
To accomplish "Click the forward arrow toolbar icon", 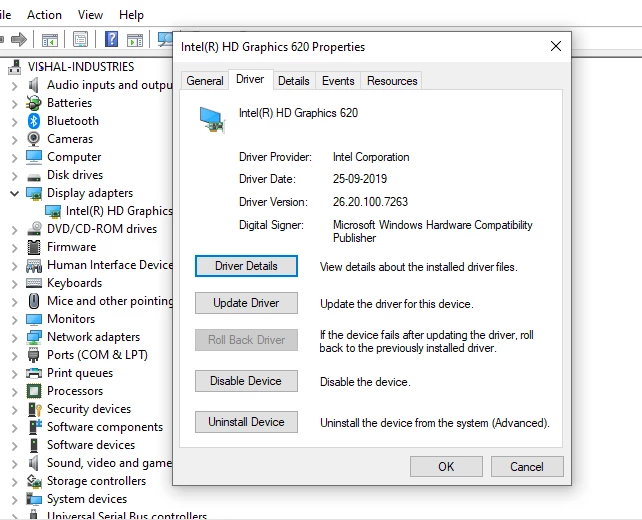I will click(18, 39).
